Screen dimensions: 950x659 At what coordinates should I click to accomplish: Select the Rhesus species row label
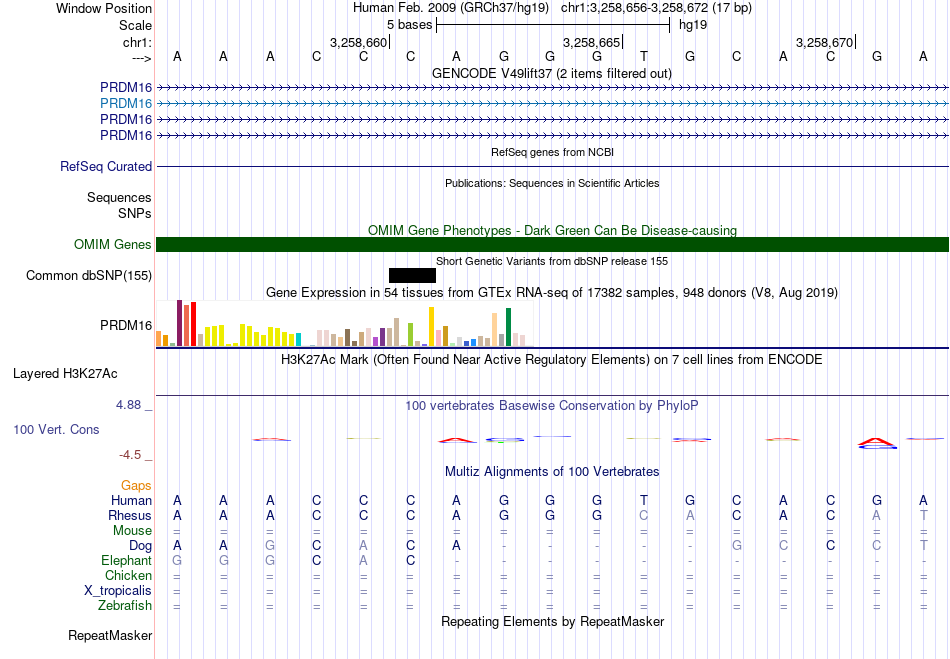tap(130, 516)
